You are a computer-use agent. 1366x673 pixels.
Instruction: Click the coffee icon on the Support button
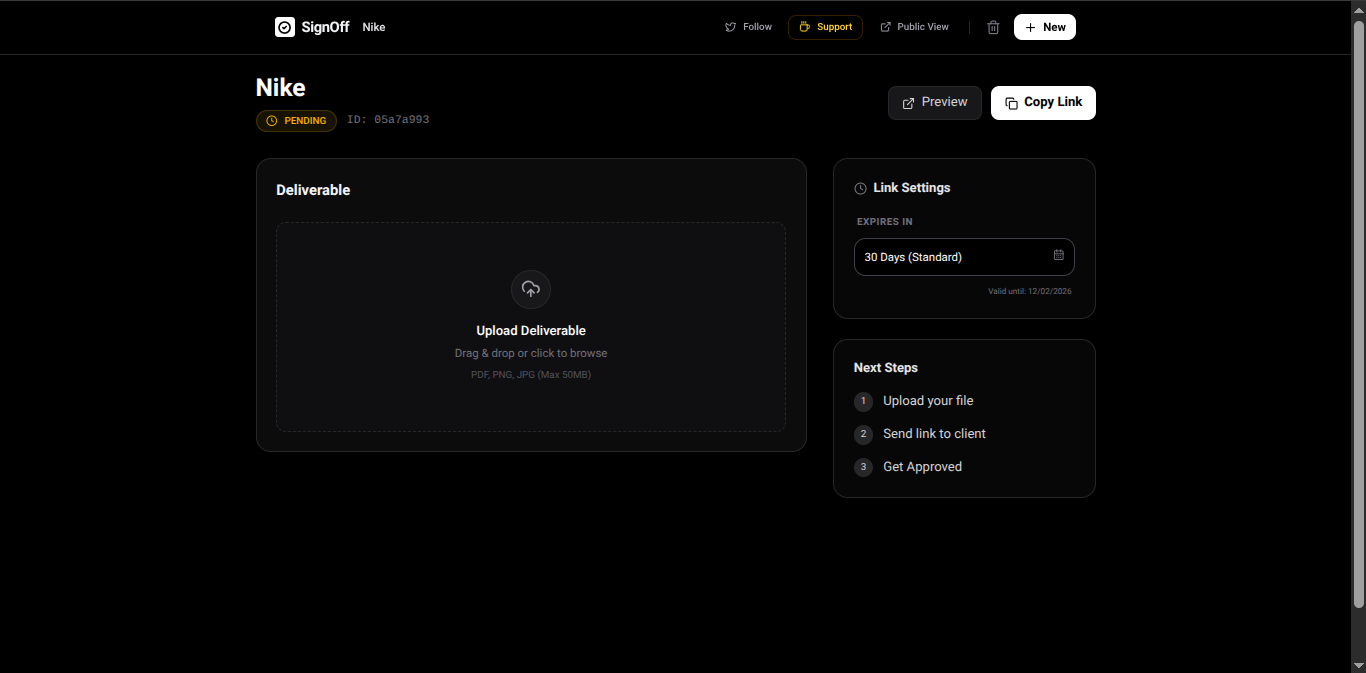pyautogui.click(x=803, y=27)
